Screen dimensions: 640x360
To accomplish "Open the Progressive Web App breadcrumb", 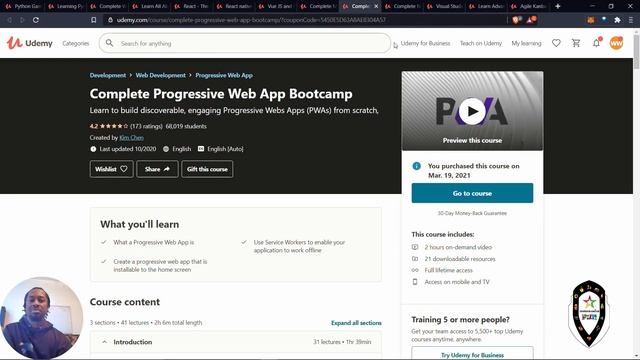I will 224,75.
